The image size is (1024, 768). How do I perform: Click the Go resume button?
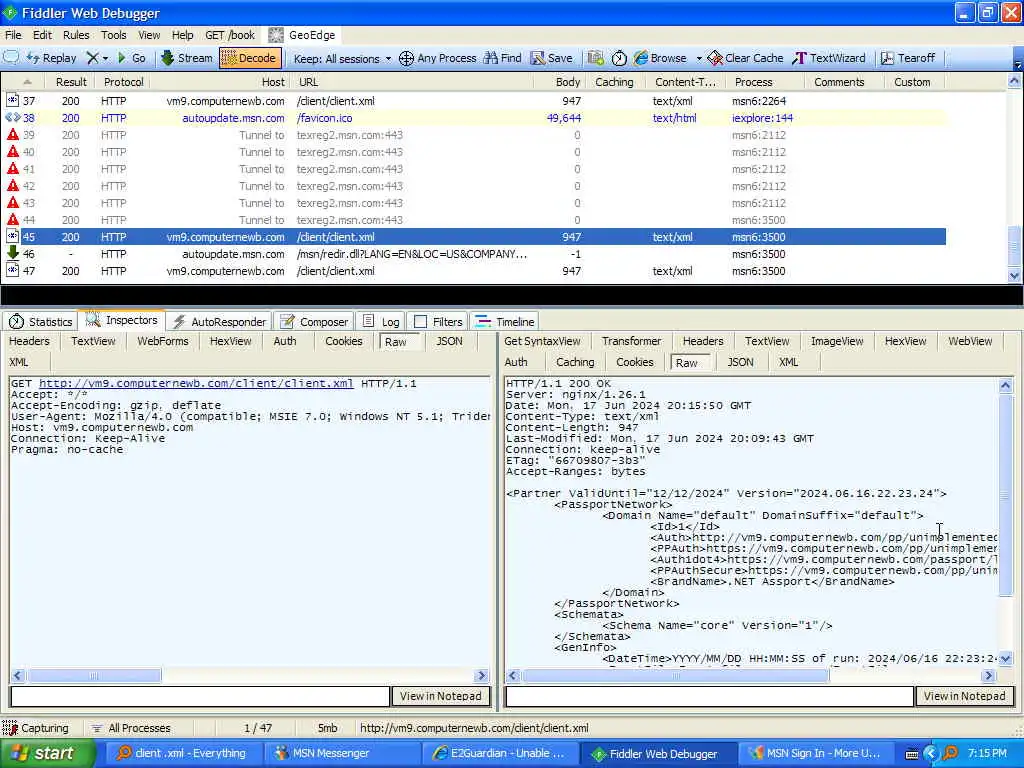pyautogui.click(x=131, y=58)
